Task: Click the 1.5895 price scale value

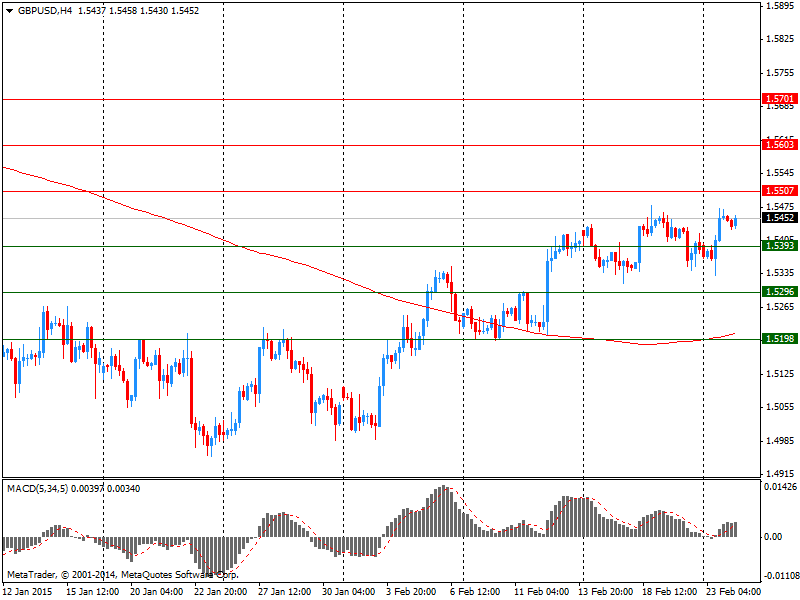Action: (x=781, y=6)
